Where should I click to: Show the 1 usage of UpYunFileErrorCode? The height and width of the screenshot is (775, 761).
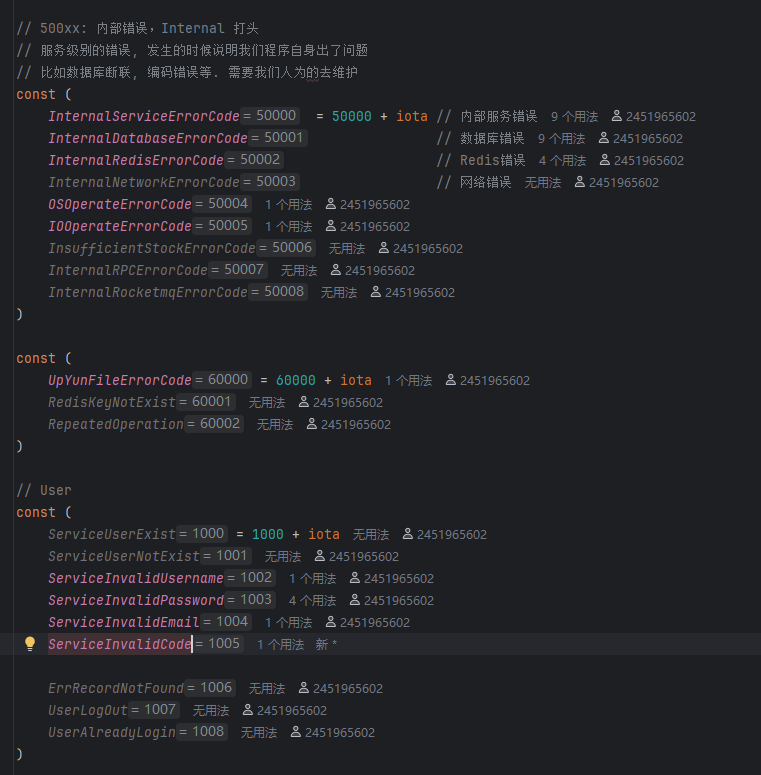pyautogui.click(x=409, y=381)
